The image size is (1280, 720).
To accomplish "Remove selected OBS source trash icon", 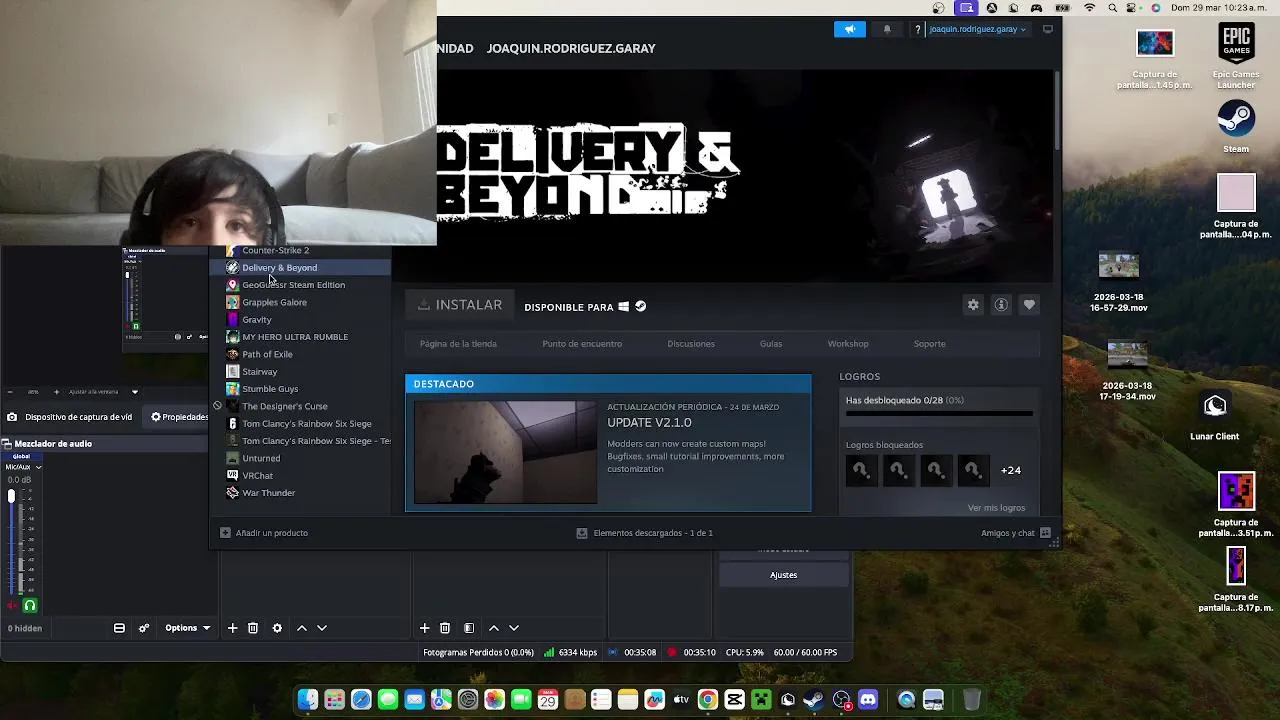I will (445, 628).
